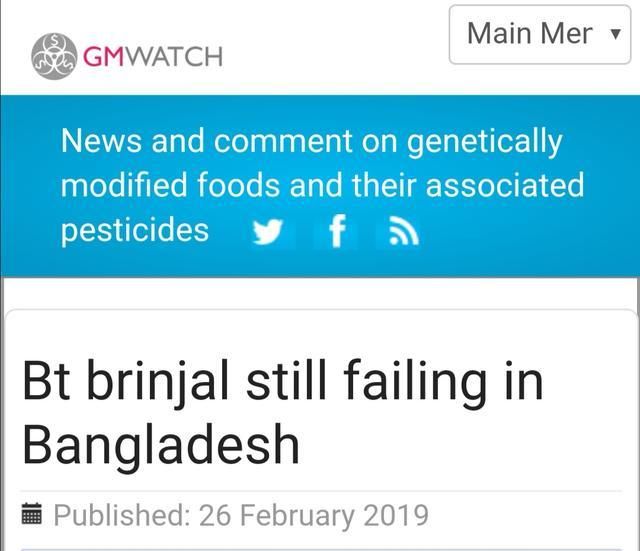Click the GMWATCH site name text
This screenshot has width=640, height=551.
coord(153,56)
